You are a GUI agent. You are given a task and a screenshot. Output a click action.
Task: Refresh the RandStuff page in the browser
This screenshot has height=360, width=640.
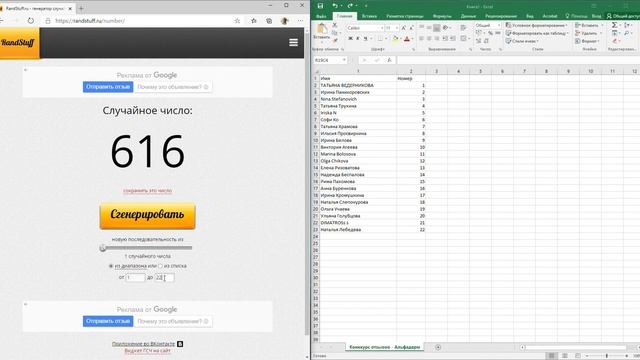pyautogui.click(x=31, y=20)
